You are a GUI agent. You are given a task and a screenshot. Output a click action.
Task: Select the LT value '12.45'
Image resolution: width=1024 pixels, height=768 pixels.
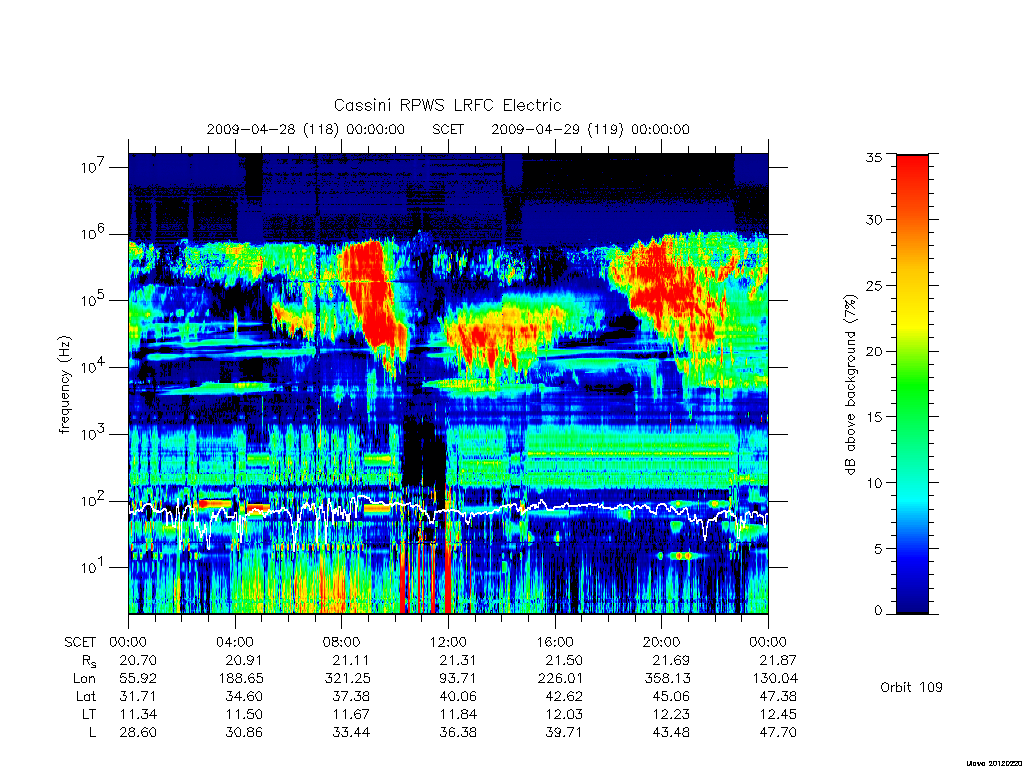[778, 714]
